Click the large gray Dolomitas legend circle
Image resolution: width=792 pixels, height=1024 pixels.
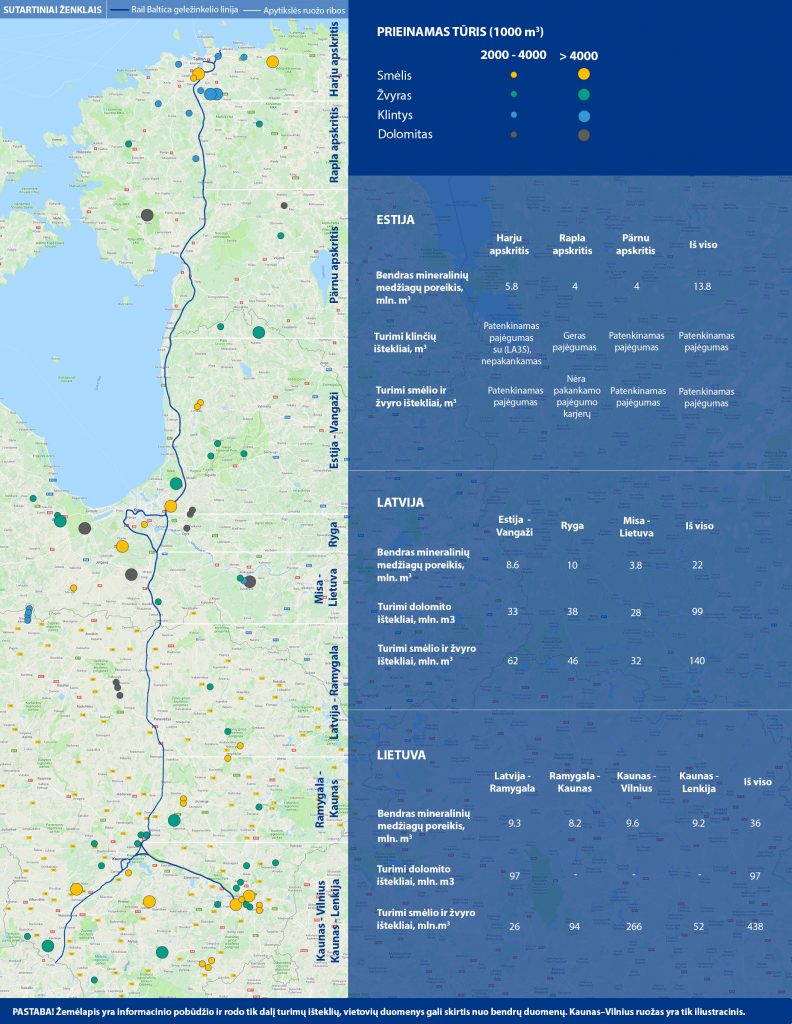pos(584,135)
